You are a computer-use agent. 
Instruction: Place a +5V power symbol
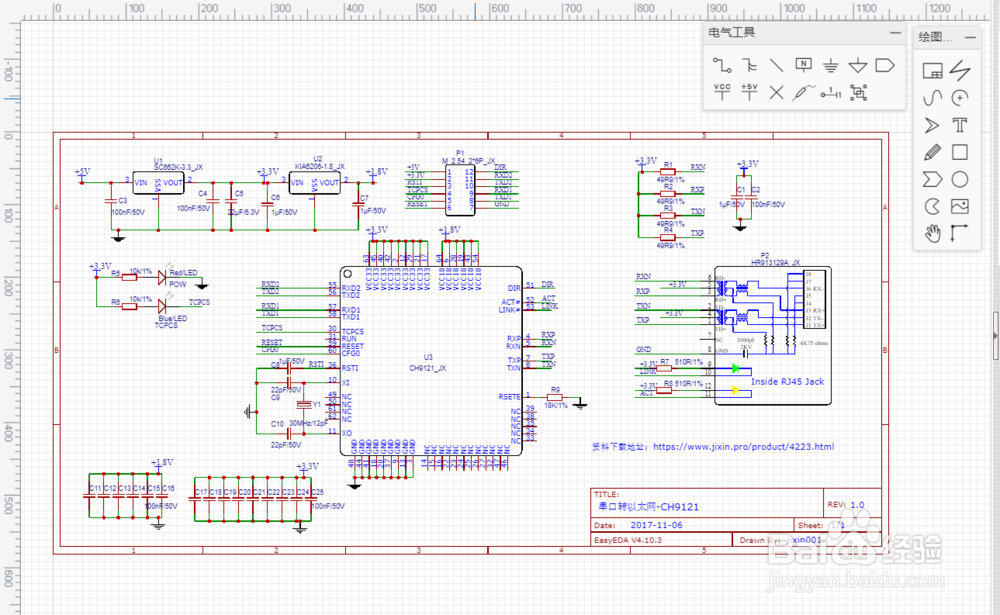pyautogui.click(x=749, y=92)
